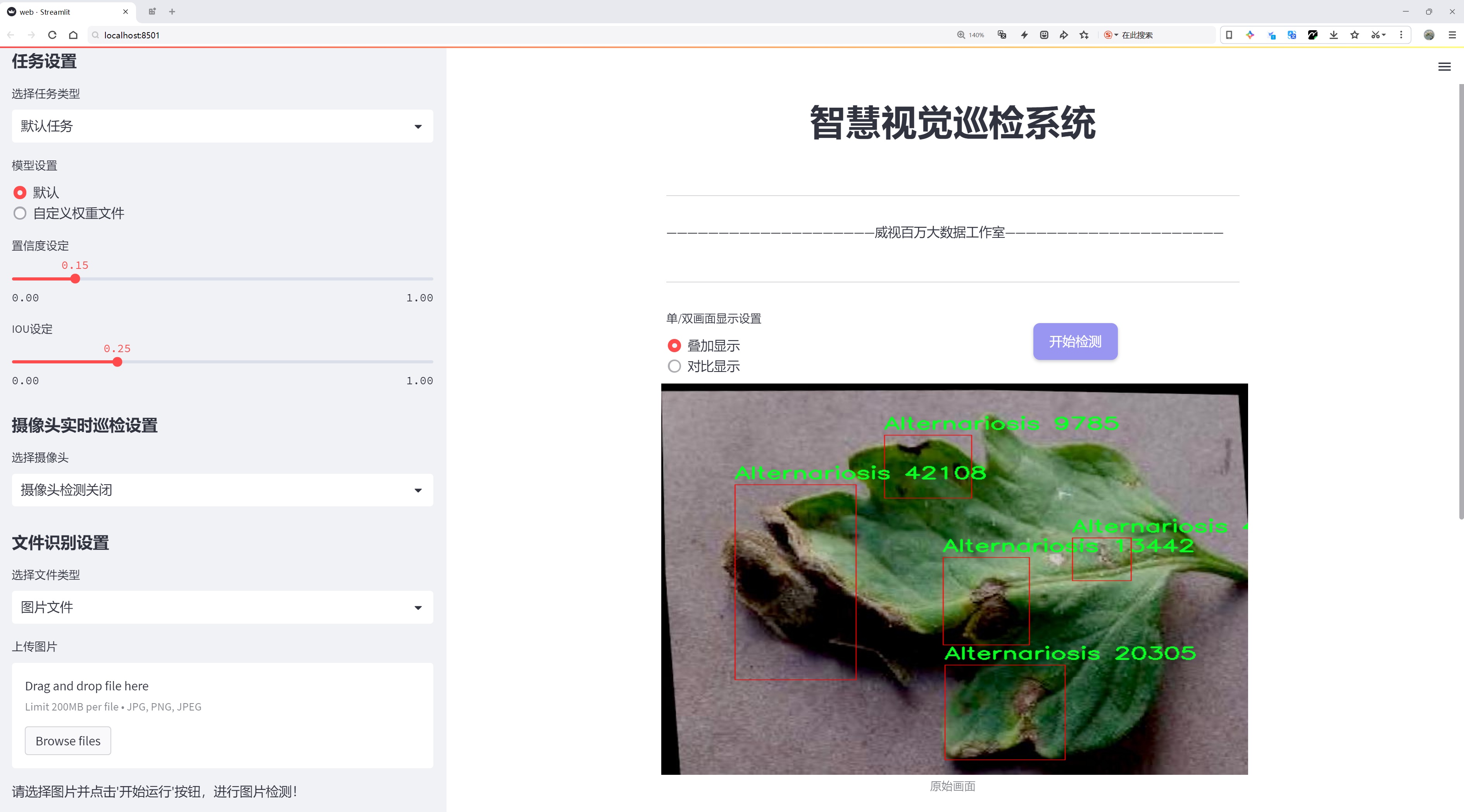Select the 叠加显示 overlay display option
The image size is (1464, 812).
[674, 346]
